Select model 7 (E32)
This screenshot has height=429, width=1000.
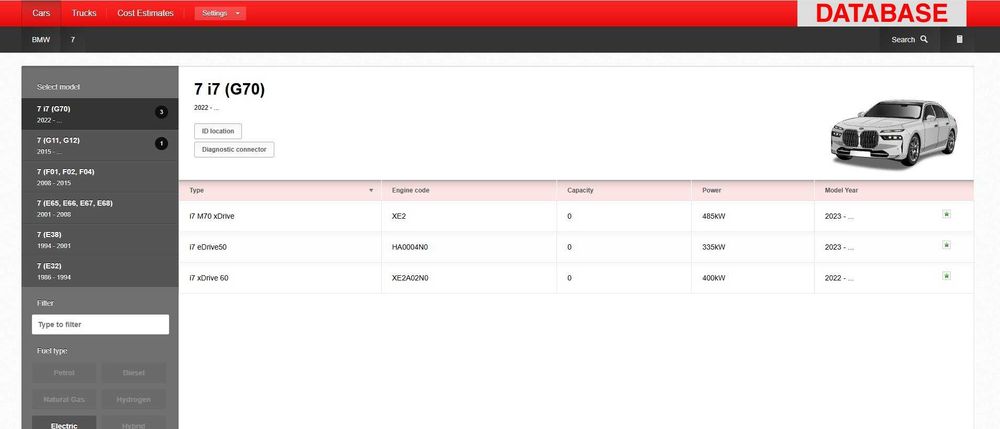[100, 271]
